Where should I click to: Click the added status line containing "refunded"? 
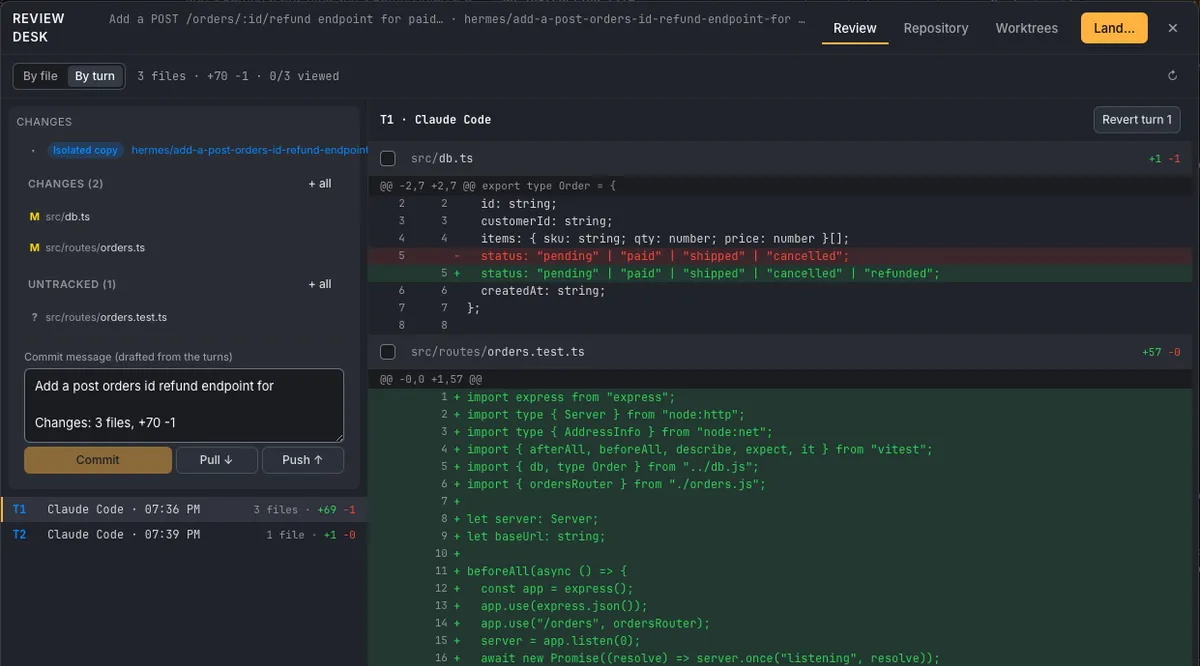pyautogui.click(x=780, y=273)
